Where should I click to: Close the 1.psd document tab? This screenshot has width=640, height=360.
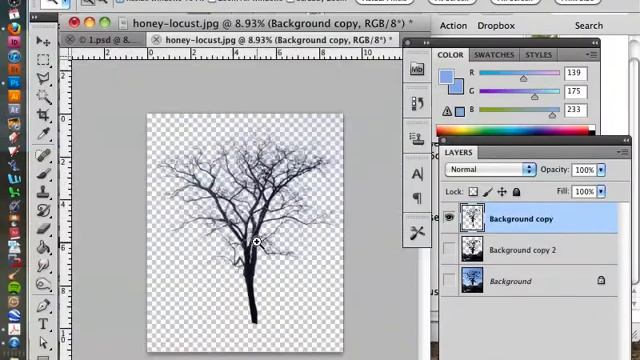[70, 40]
